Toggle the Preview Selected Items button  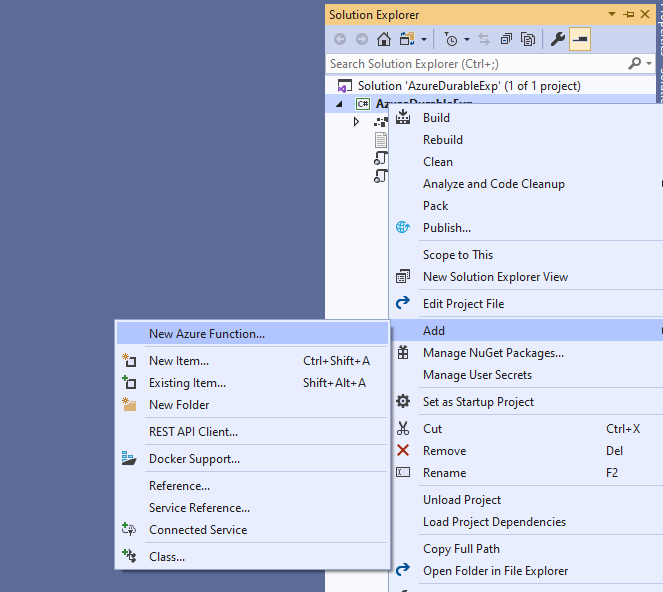click(x=580, y=39)
